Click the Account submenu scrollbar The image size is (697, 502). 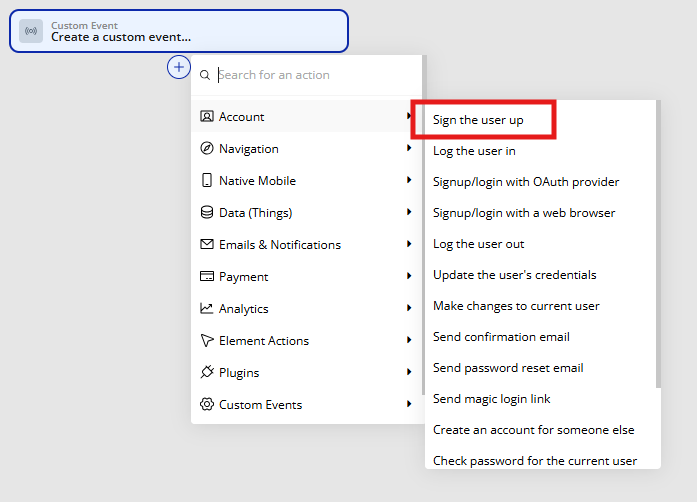[658, 244]
